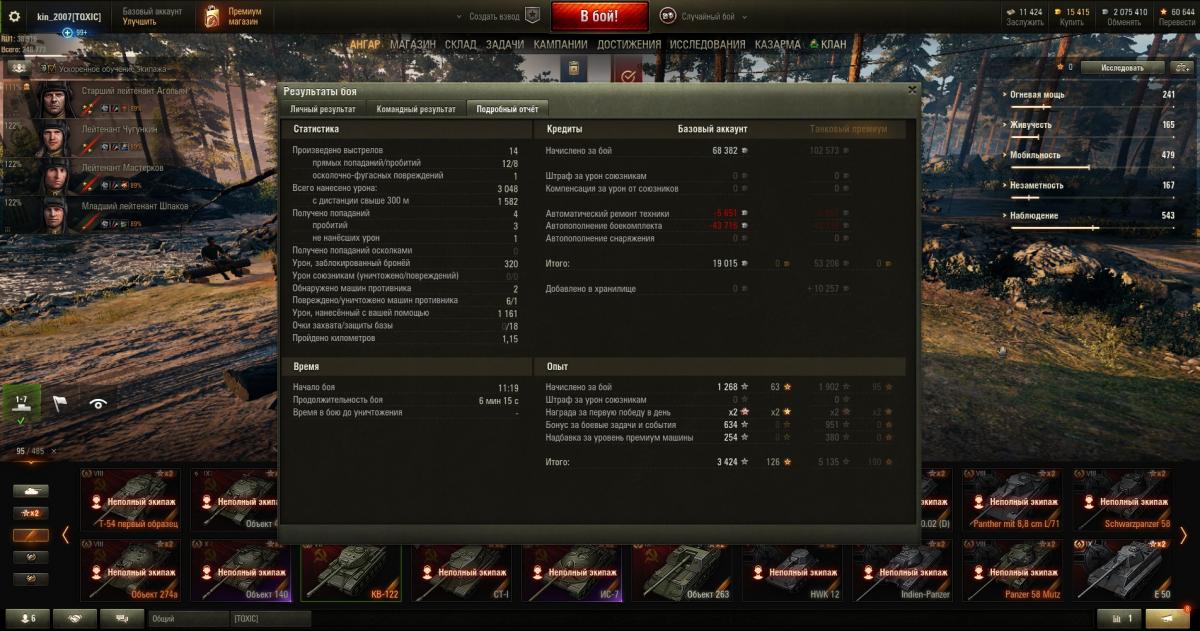
Task: Open the chat channels icon
Action: point(122,619)
